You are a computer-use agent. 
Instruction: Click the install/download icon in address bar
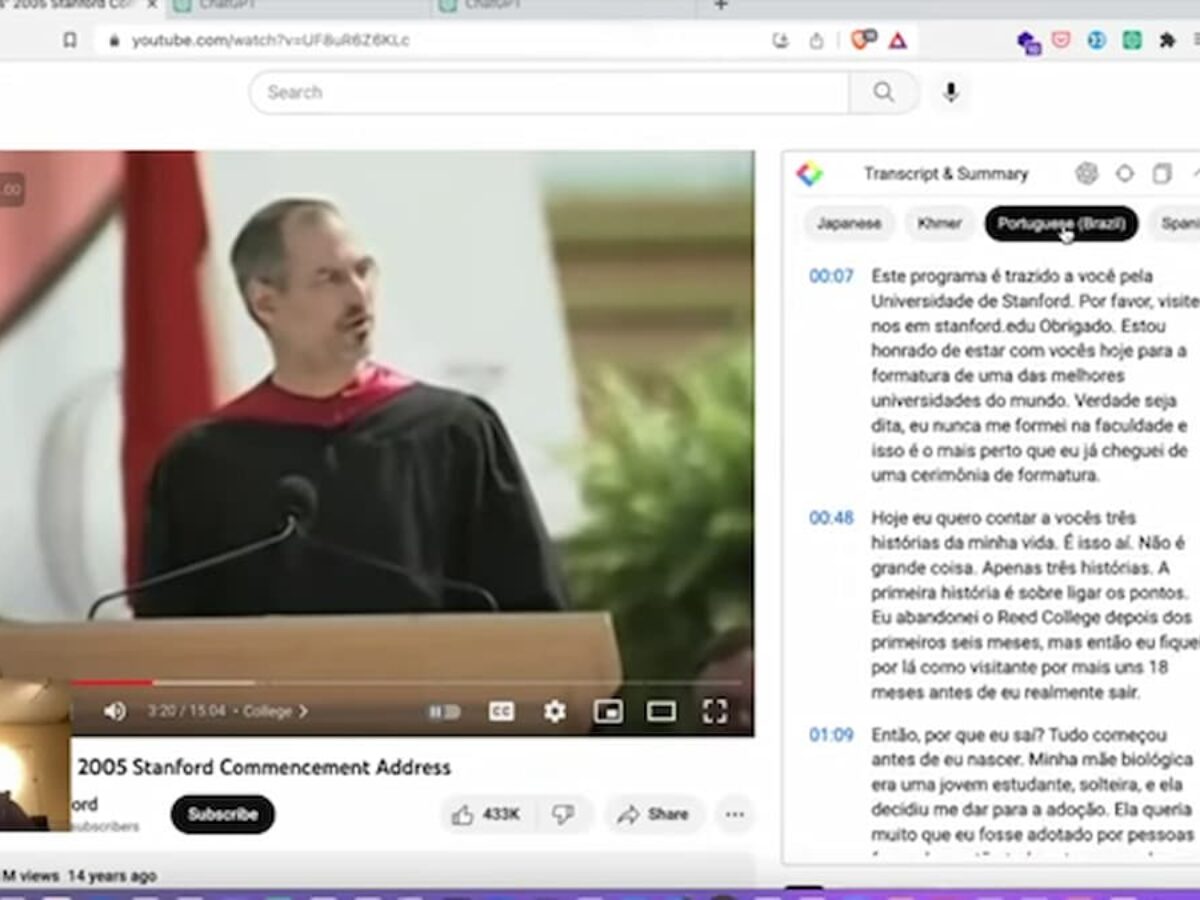click(x=781, y=41)
